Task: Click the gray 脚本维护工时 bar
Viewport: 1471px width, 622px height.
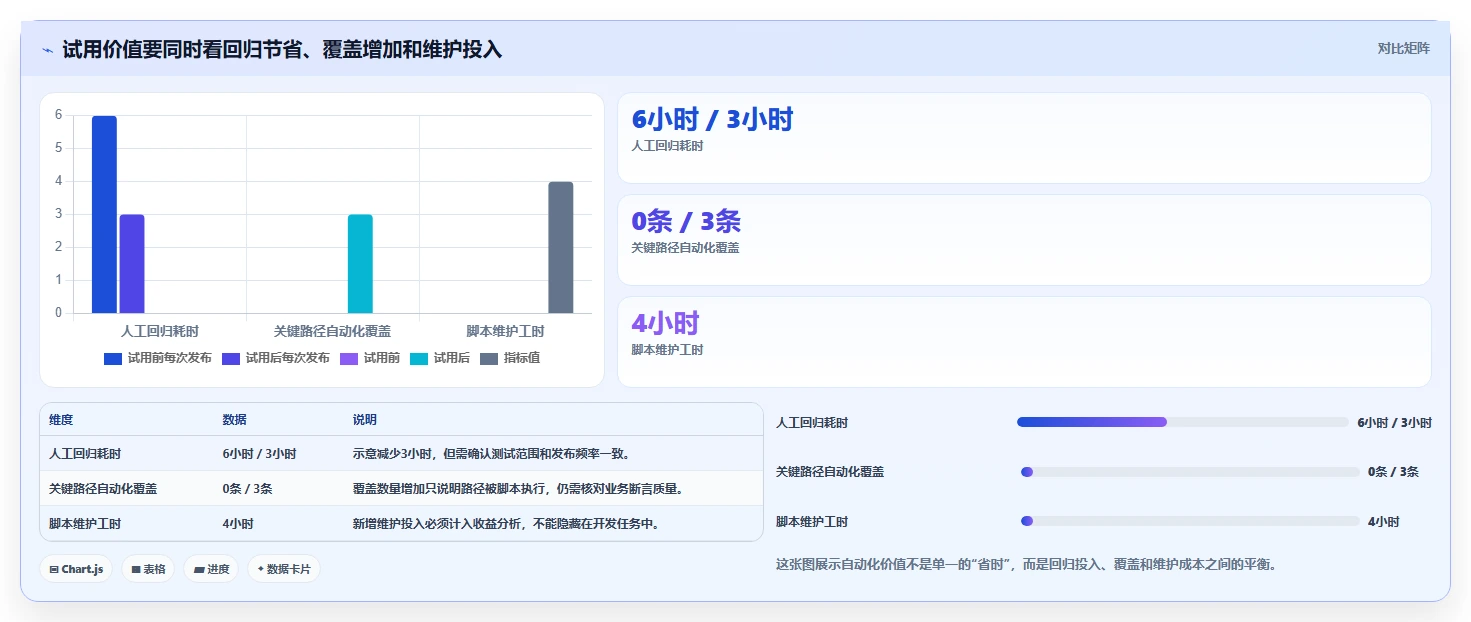Action: (561, 247)
